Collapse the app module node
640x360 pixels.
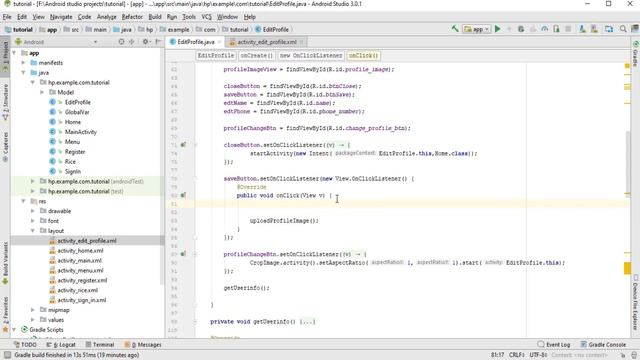[x=14, y=53]
